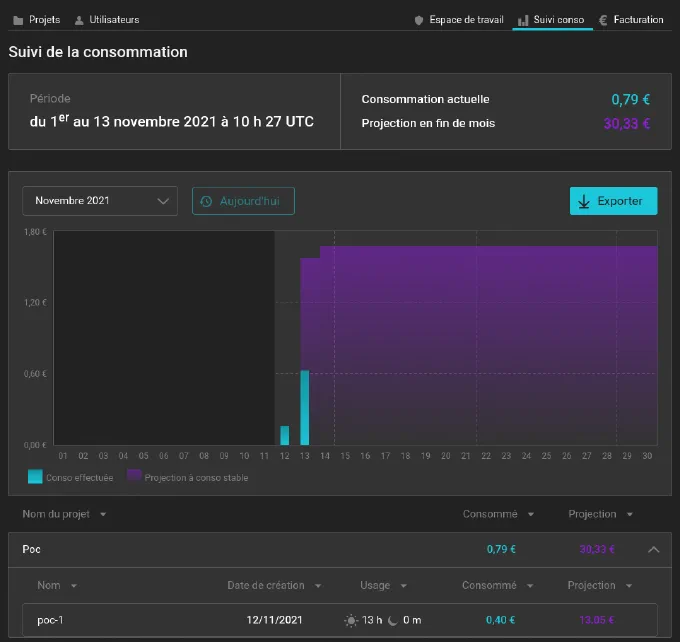Open the Utilisateurs tab

click(x=107, y=20)
